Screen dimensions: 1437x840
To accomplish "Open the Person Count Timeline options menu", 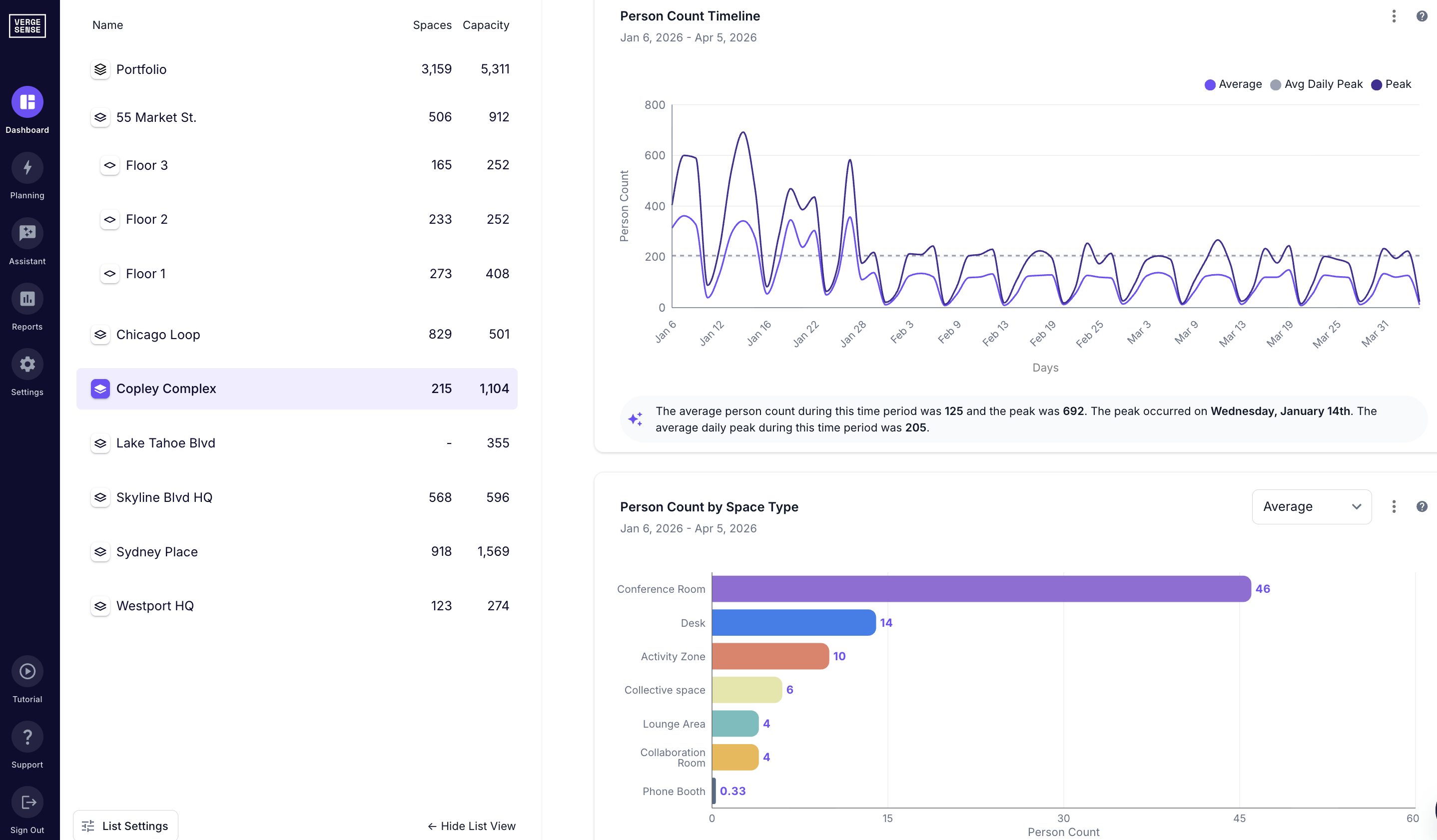I will coord(1394,16).
